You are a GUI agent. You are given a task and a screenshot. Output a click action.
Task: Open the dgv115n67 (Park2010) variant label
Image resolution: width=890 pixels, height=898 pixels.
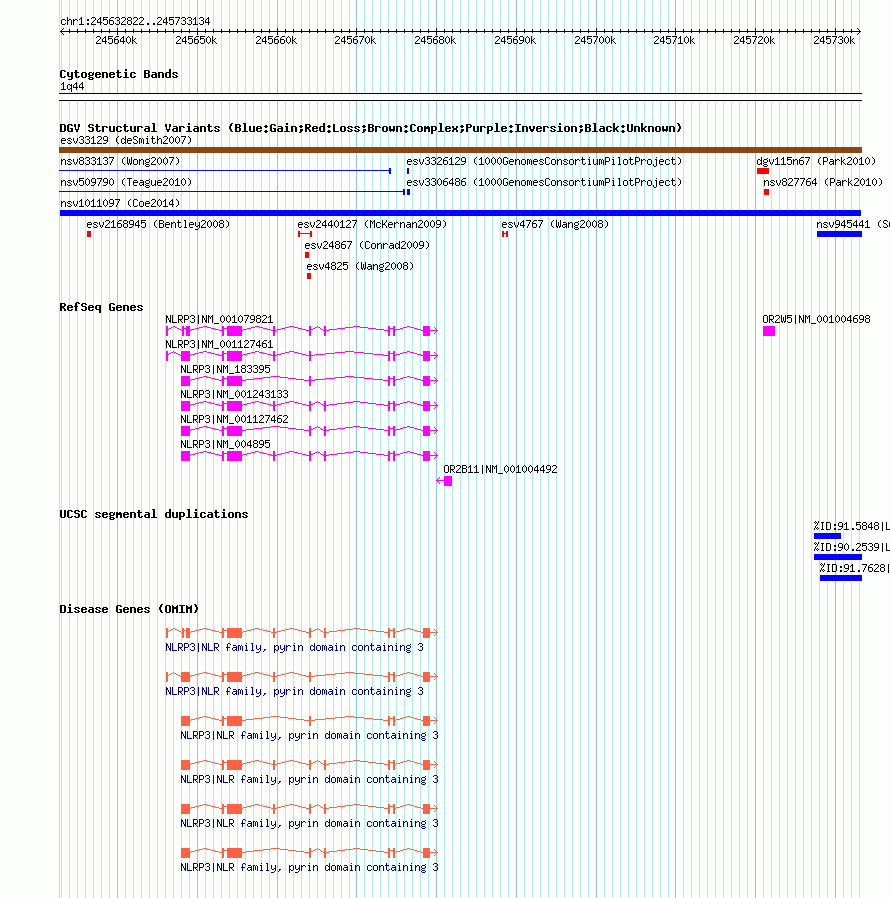tap(816, 162)
